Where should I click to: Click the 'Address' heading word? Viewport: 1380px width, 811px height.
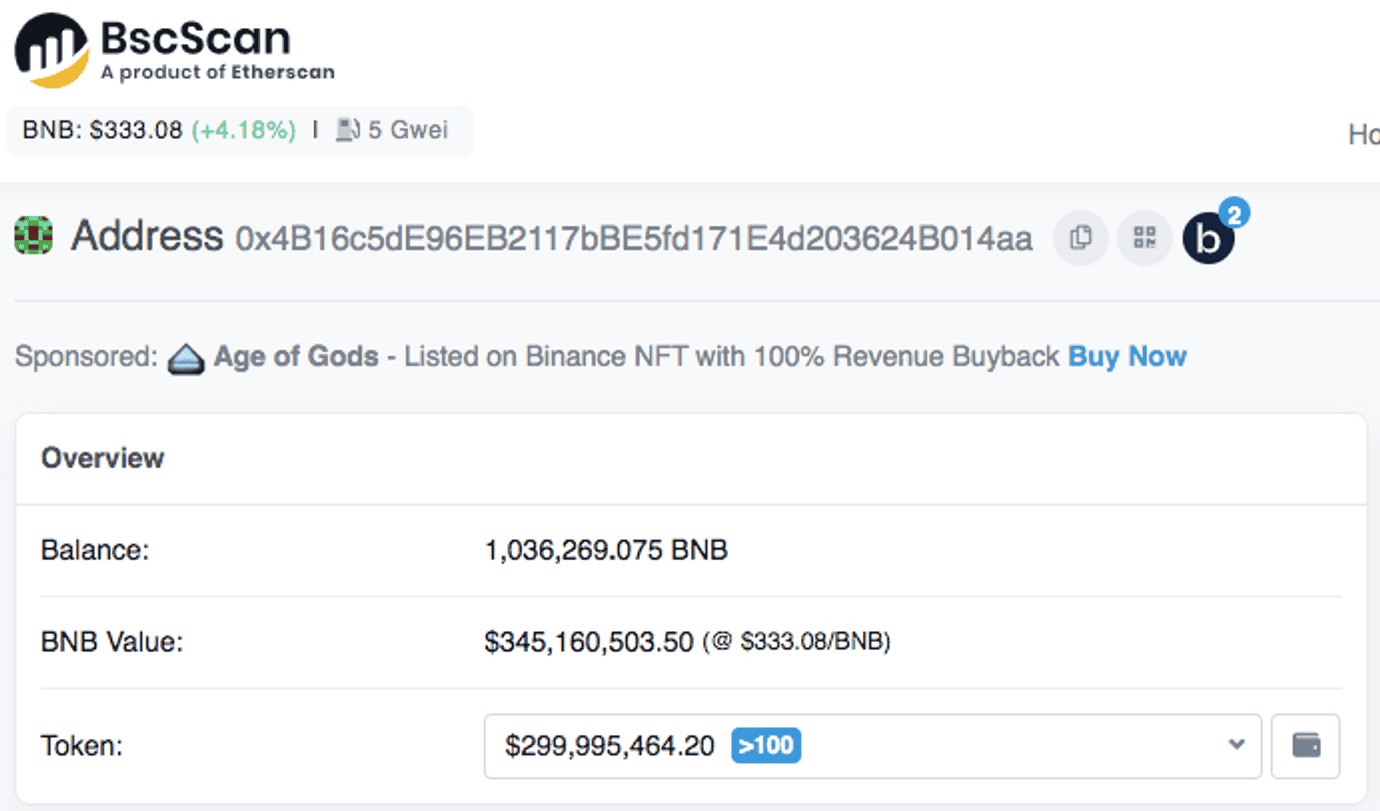147,237
